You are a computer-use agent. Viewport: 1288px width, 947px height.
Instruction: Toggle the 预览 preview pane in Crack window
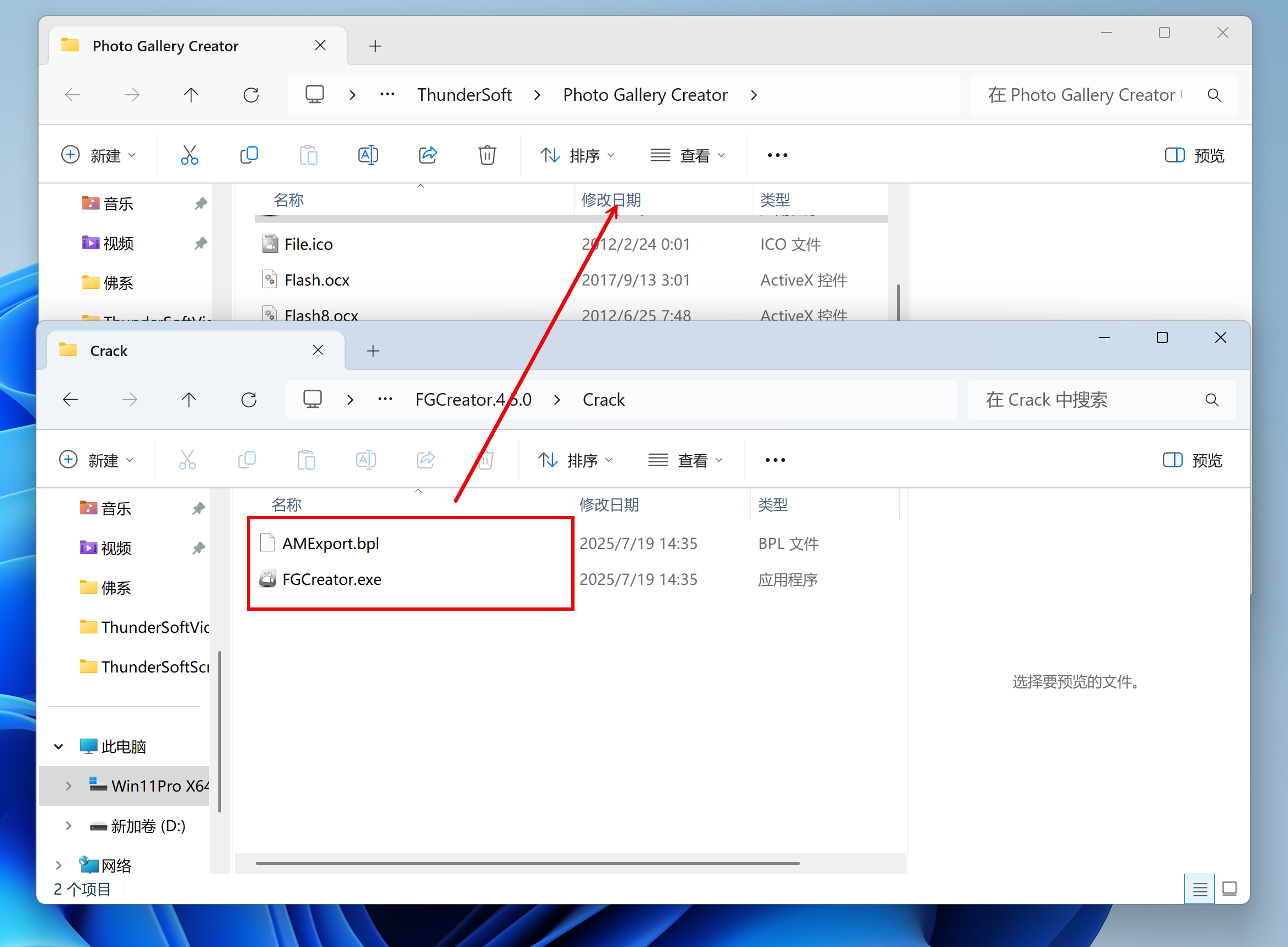[1192, 460]
